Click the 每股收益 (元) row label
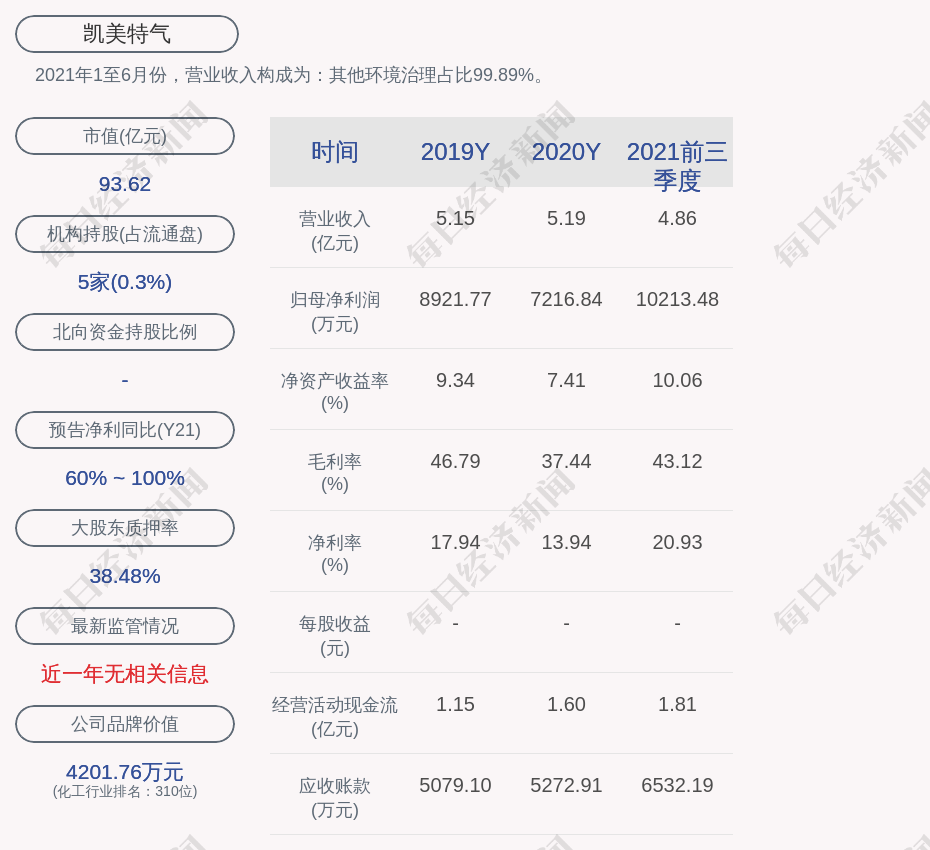 [x=335, y=636]
